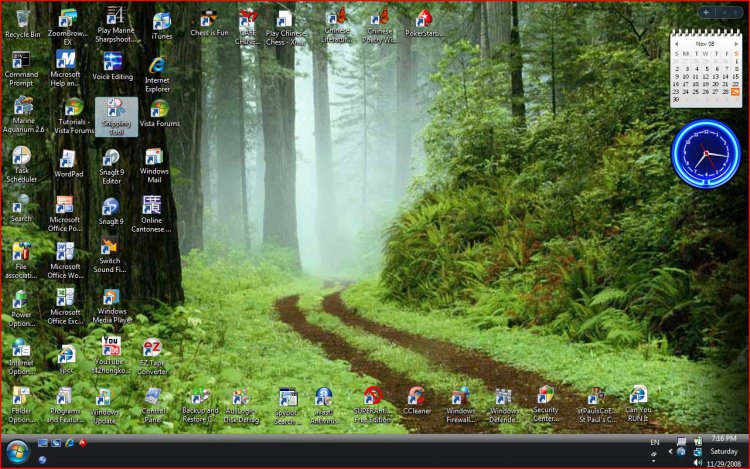Launch EZ Tape Converter shortcut
Viewport: 750px width, 469px height.
pyautogui.click(x=152, y=357)
